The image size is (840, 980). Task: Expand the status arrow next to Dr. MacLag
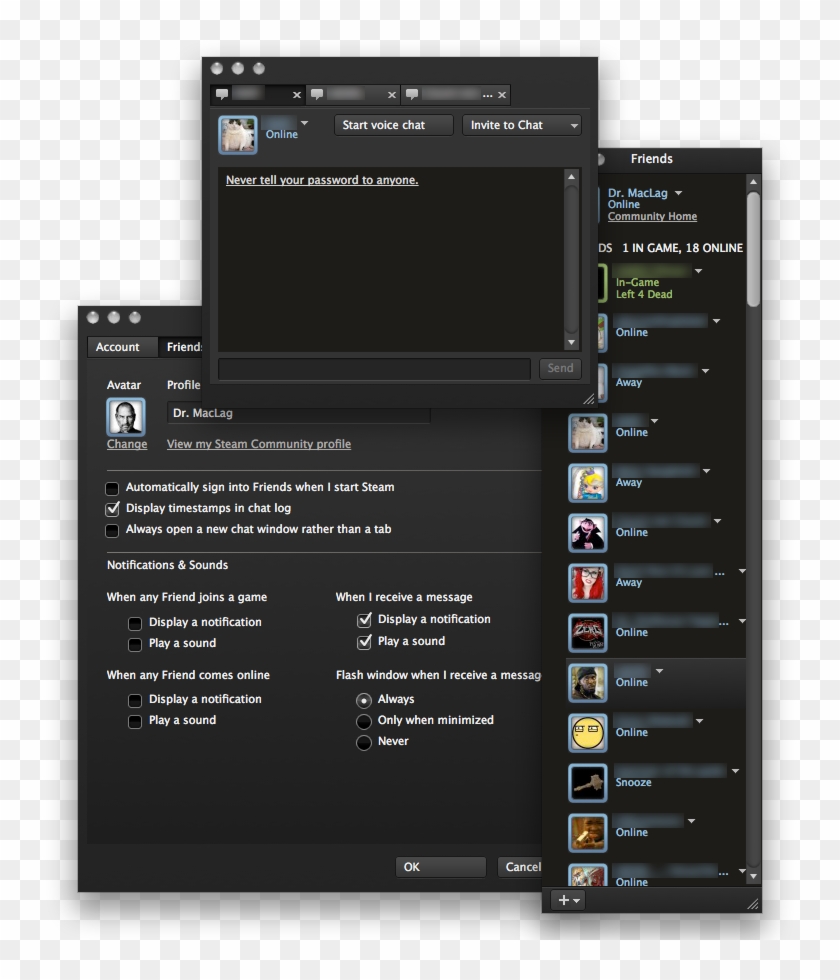[678, 192]
